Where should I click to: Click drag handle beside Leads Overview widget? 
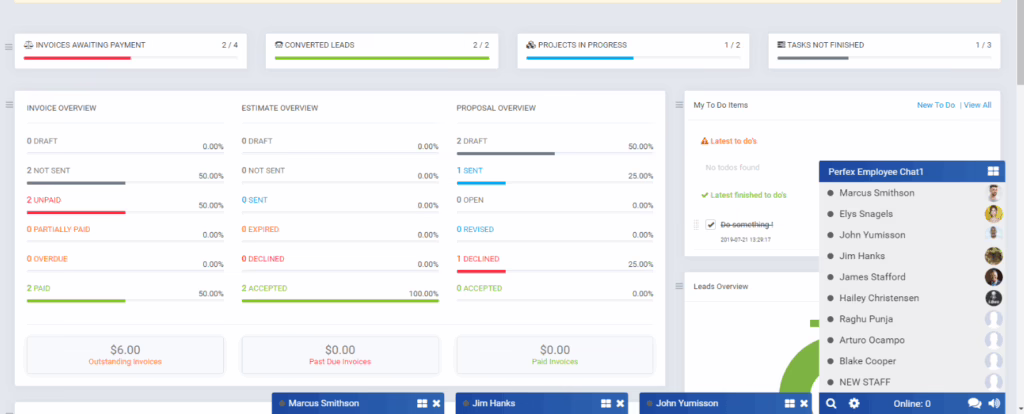[678, 285]
